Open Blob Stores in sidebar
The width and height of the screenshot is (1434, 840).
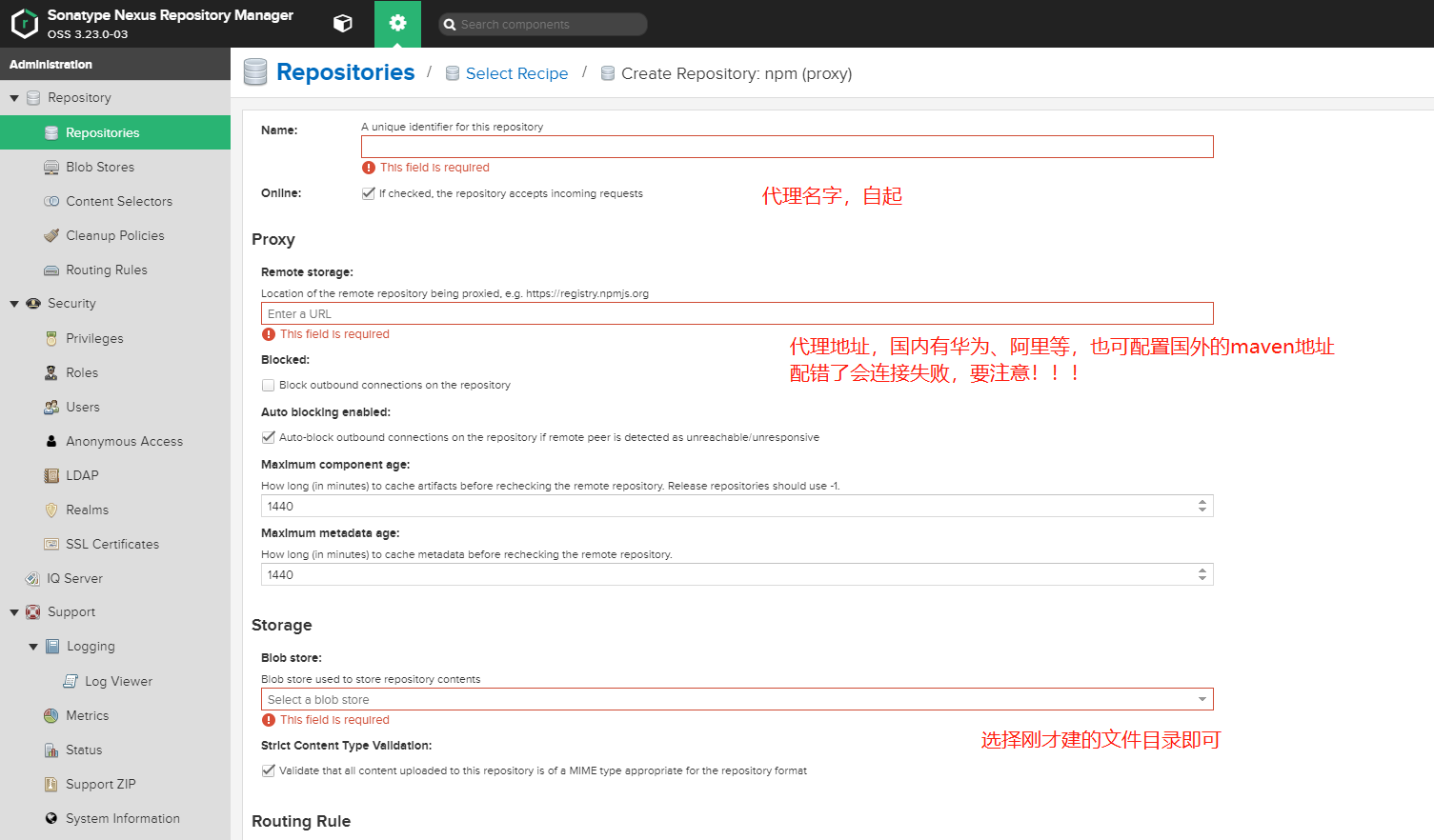100,167
